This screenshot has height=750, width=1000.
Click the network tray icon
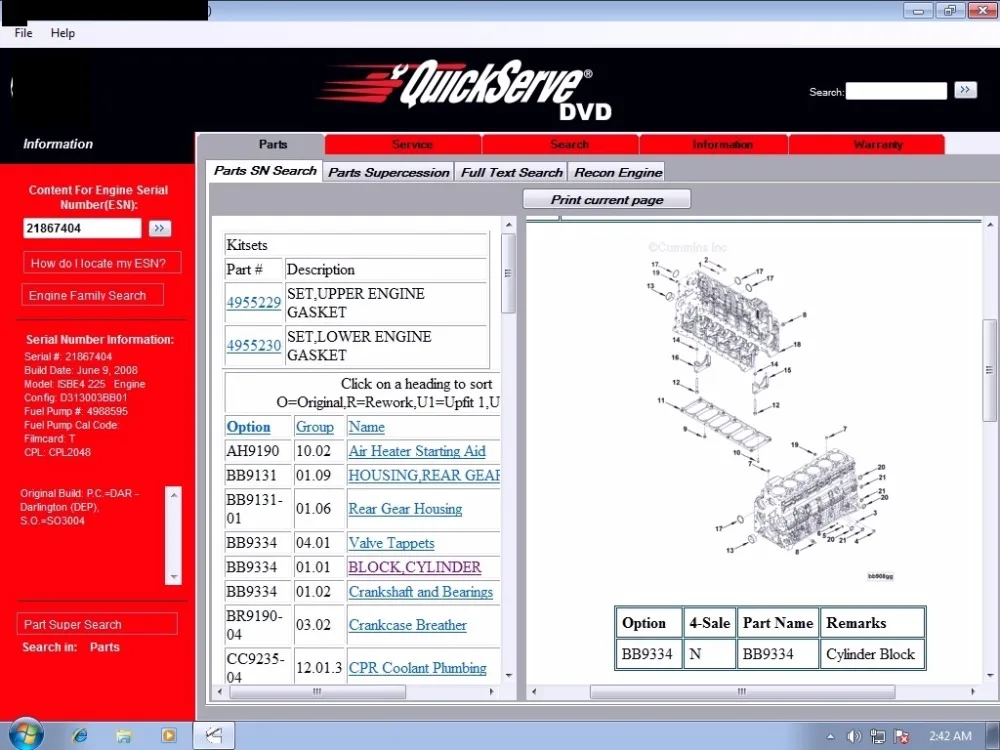click(878, 737)
